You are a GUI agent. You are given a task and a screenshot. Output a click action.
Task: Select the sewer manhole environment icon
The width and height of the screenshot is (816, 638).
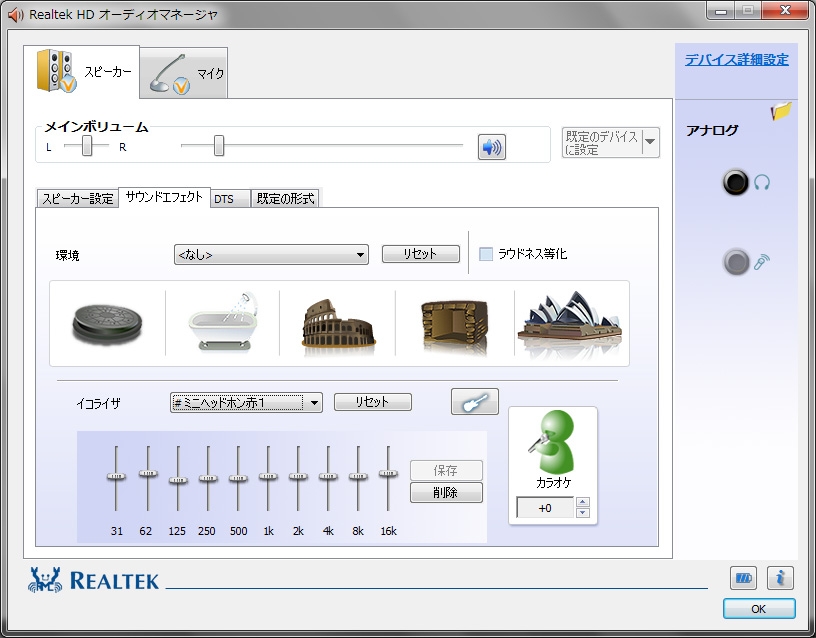[108, 323]
